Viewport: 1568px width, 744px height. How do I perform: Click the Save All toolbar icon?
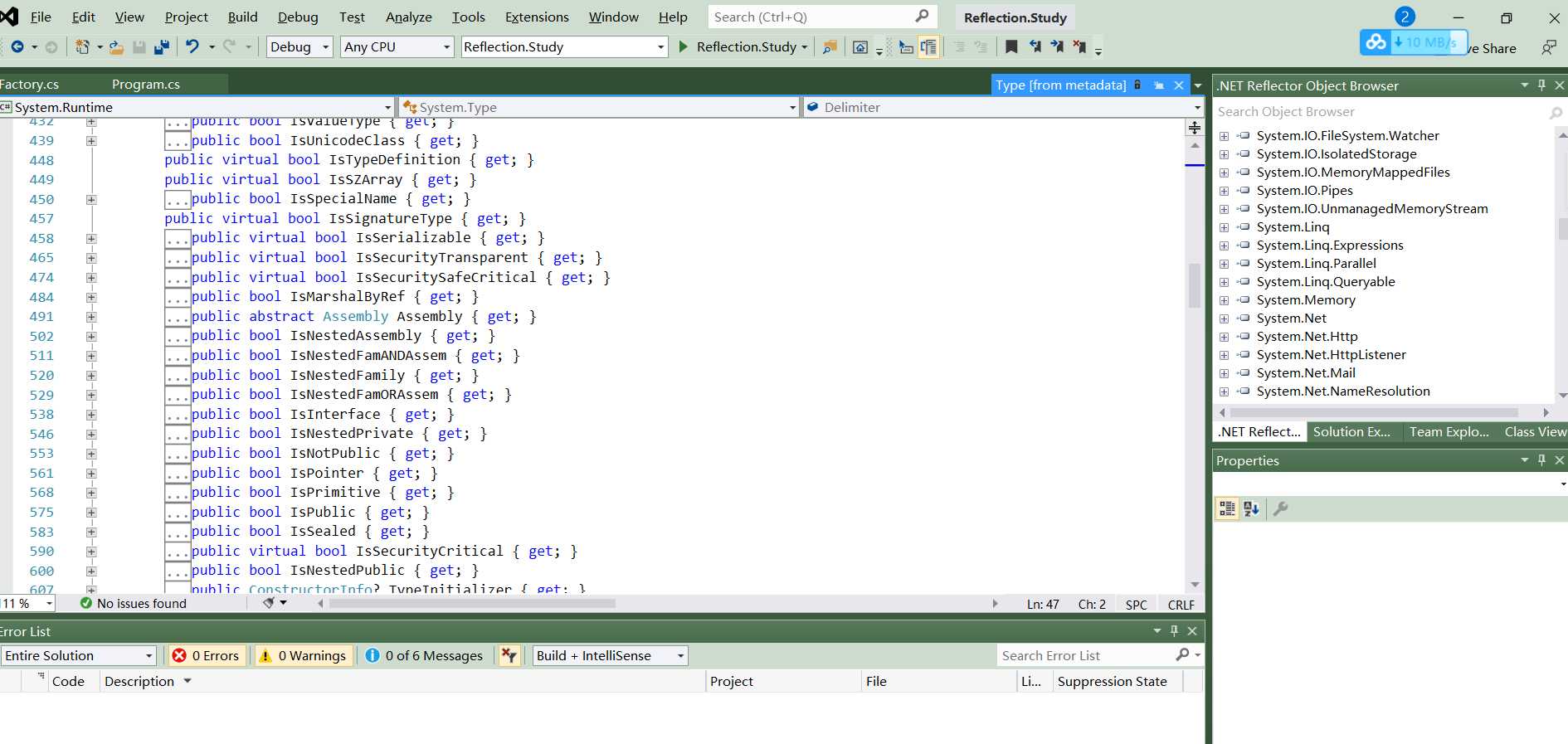point(162,47)
